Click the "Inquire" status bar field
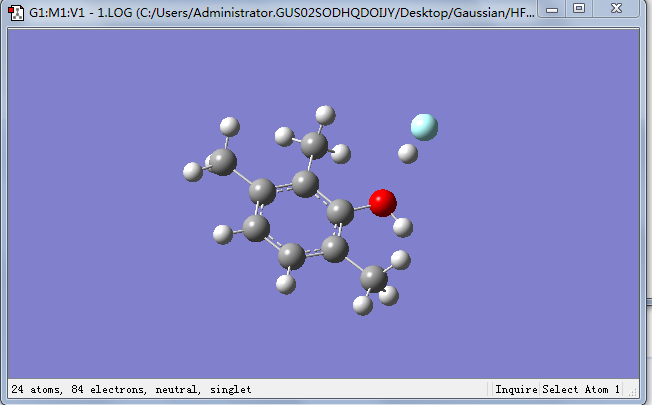 pyautogui.click(x=516, y=390)
